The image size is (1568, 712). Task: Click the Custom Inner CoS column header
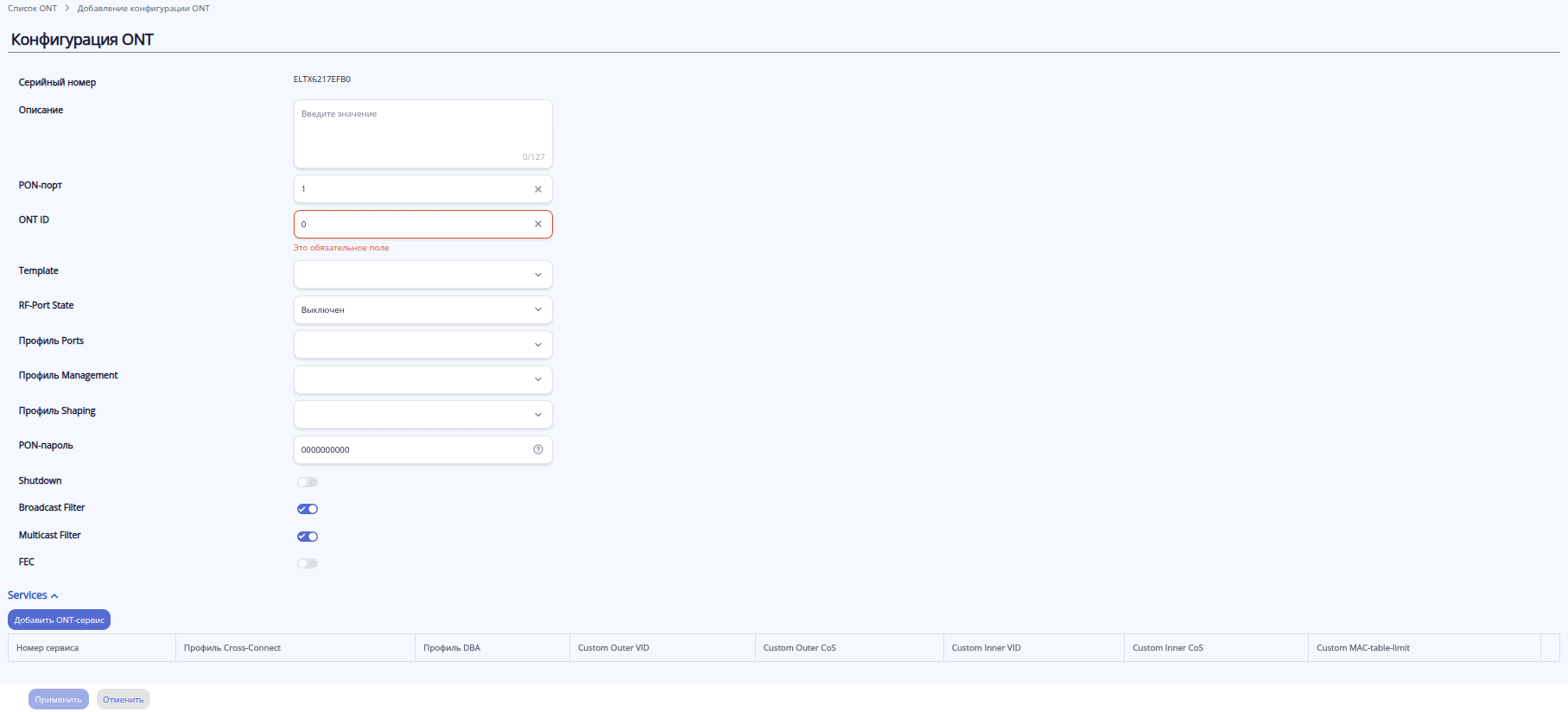pyautogui.click(x=1216, y=648)
